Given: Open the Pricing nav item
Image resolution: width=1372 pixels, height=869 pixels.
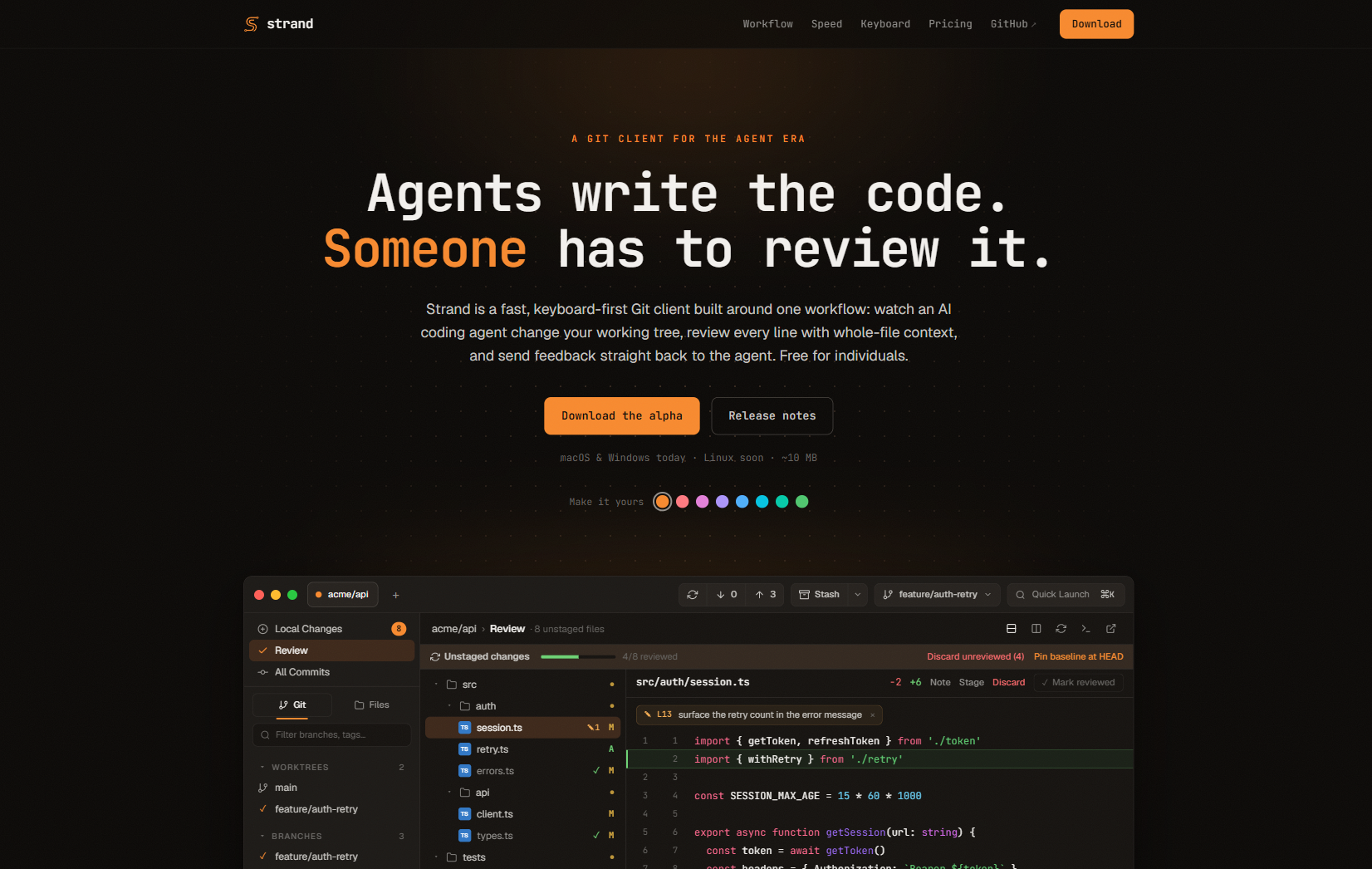Looking at the screenshot, I should (950, 24).
